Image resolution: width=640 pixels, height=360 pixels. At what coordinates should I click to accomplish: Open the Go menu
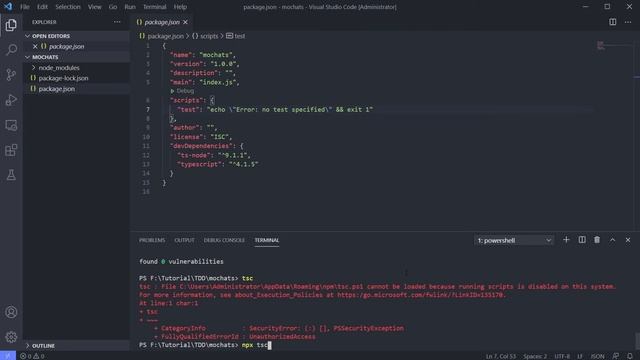(x=113, y=7)
